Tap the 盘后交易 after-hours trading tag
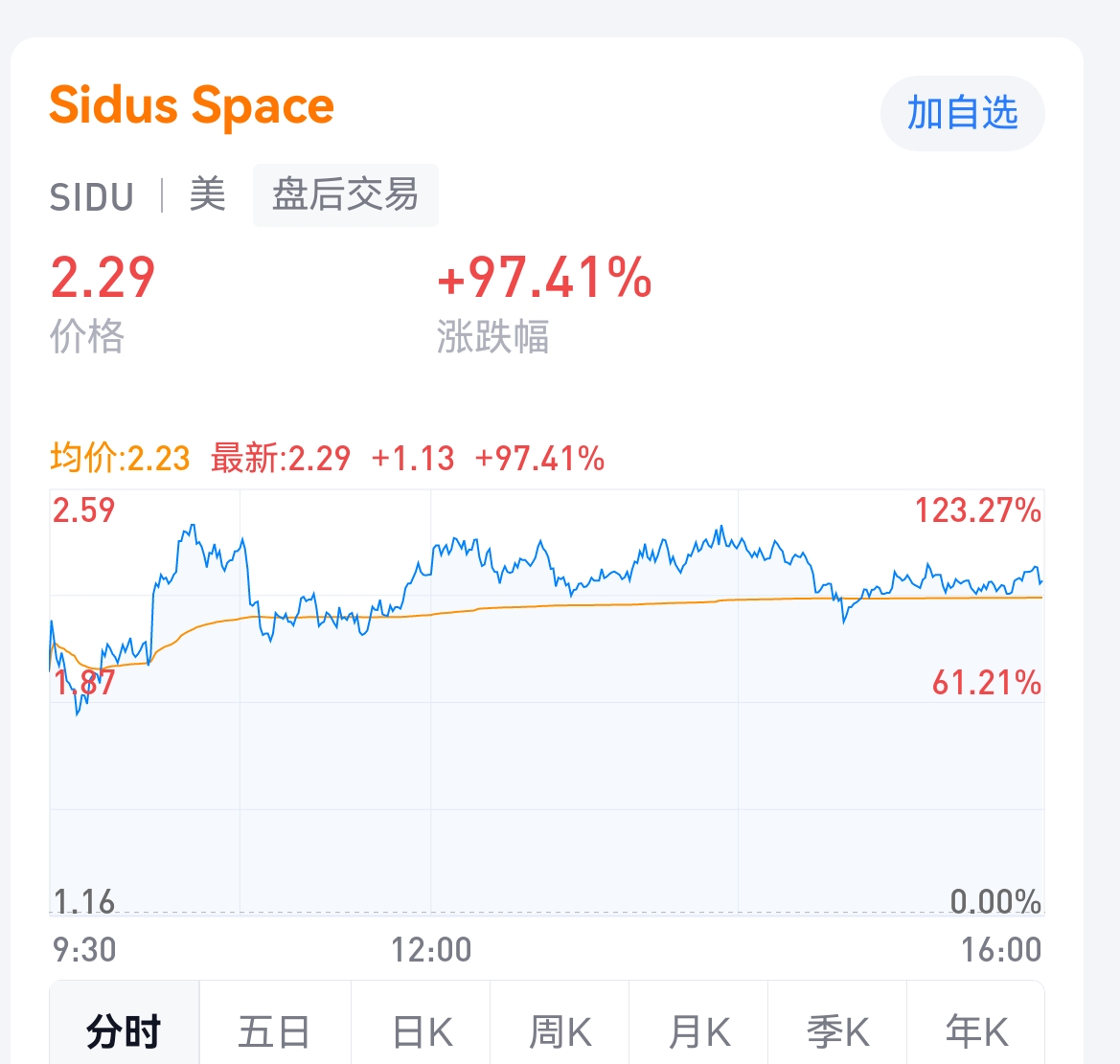This screenshot has height=1064, width=1120. coord(345,195)
